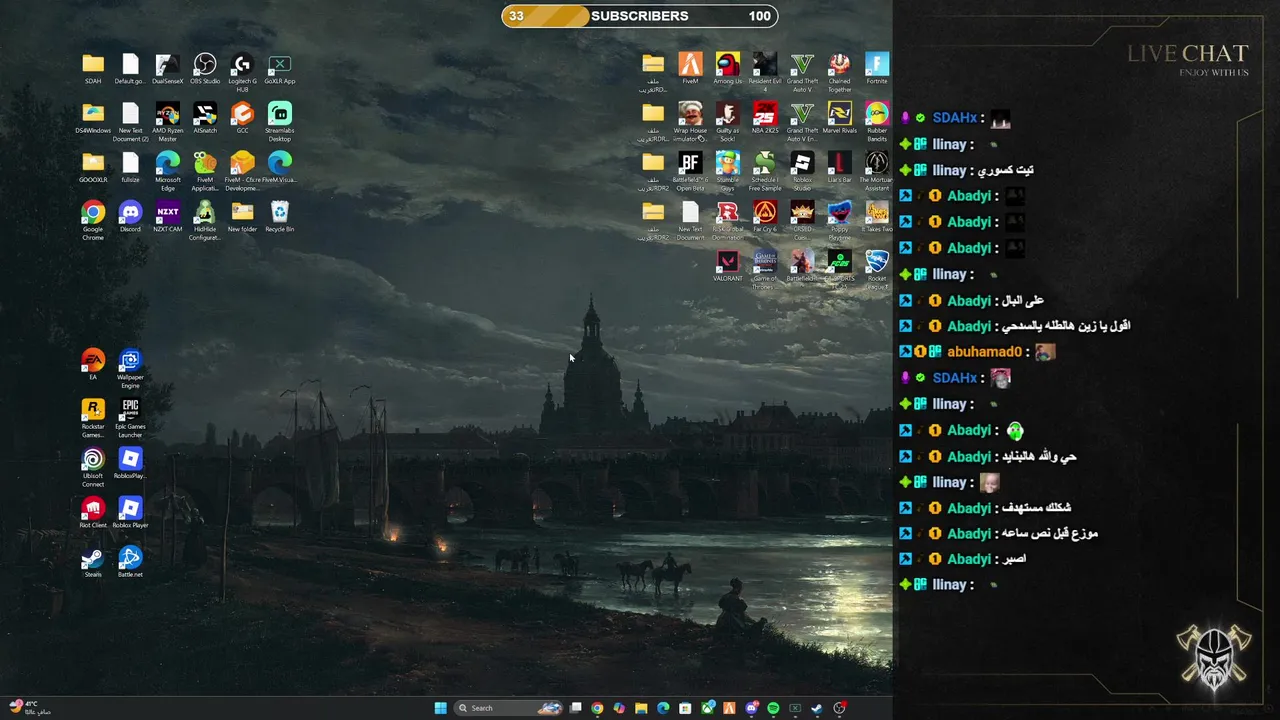Image resolution: width=1280 pixels, height=720 pixels.
Task: Select the DS4Windows folder
Action: (x=93, y=118)
